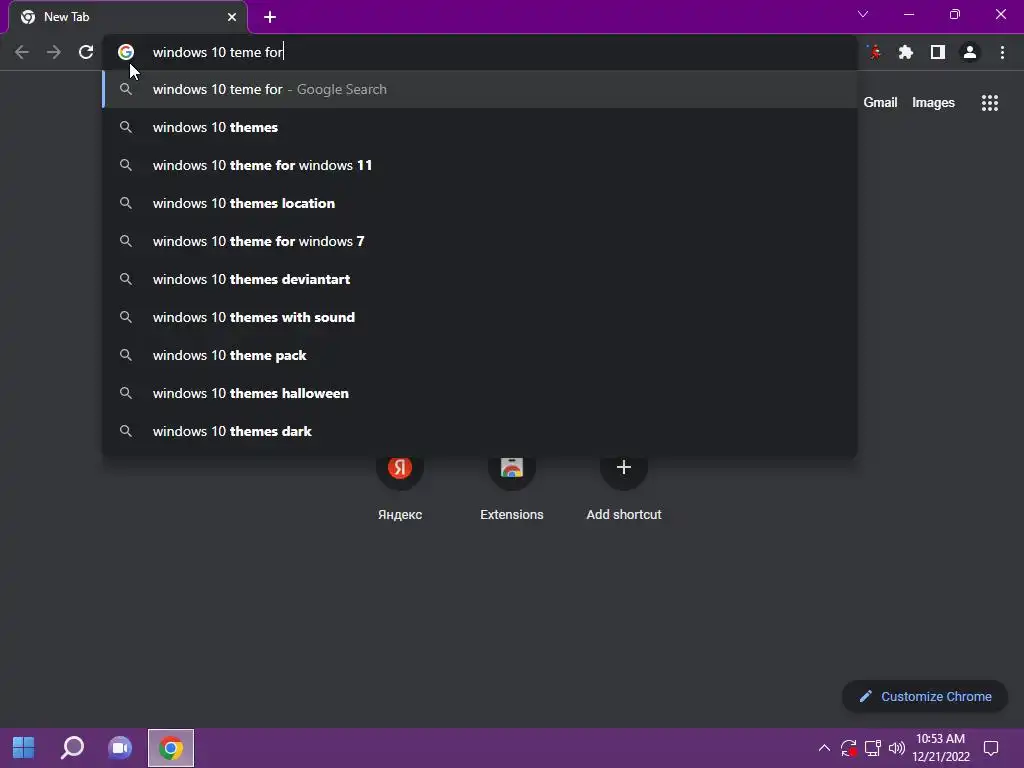Click the Customize Chrome button
The image size is (1024, 768).
925,696
